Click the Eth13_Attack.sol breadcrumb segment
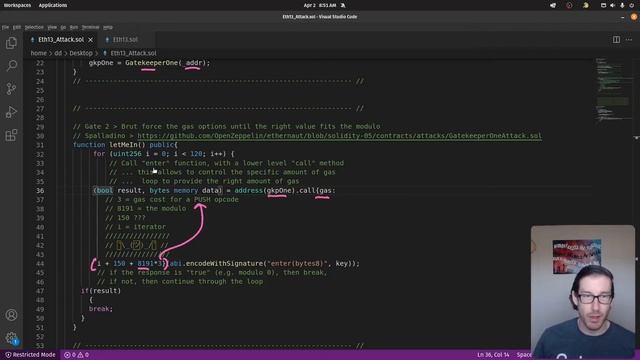The height and width of the screenshot is (360, 640). 133,53
